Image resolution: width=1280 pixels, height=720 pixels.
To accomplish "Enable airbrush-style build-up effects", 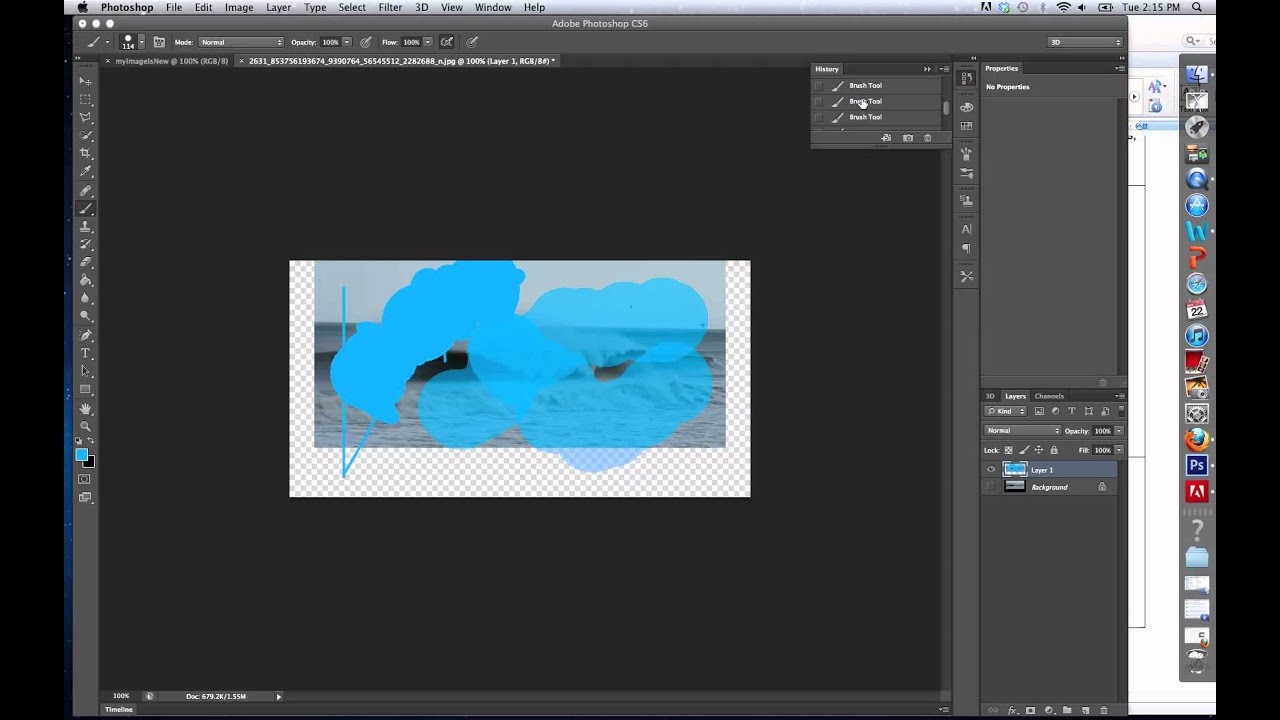I will click(x=446, y=42).
